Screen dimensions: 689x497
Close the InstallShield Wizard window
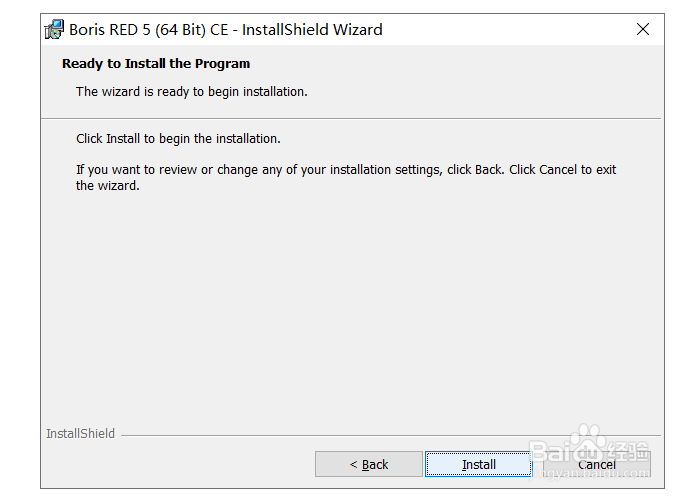pos(643,29)
